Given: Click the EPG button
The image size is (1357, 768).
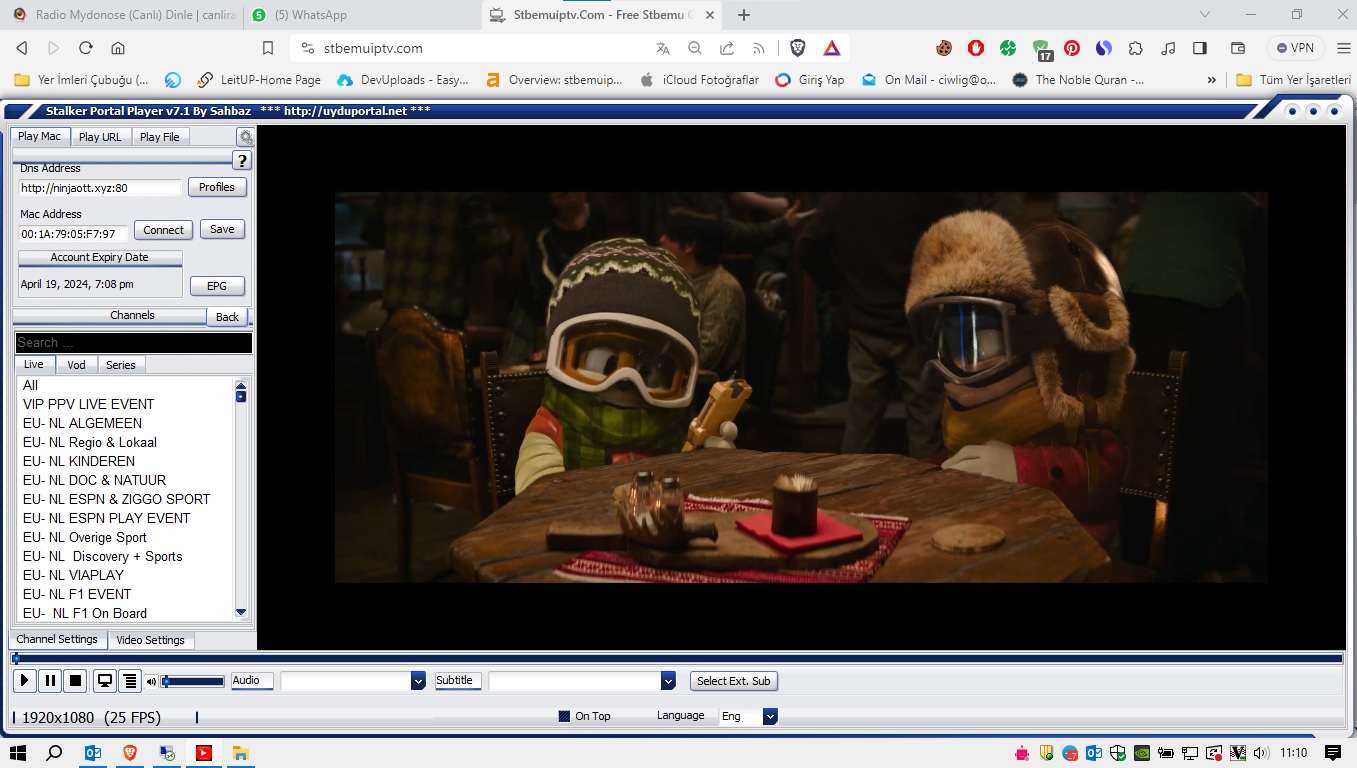Looking at the screenshot, I should (x=217, y=286).
